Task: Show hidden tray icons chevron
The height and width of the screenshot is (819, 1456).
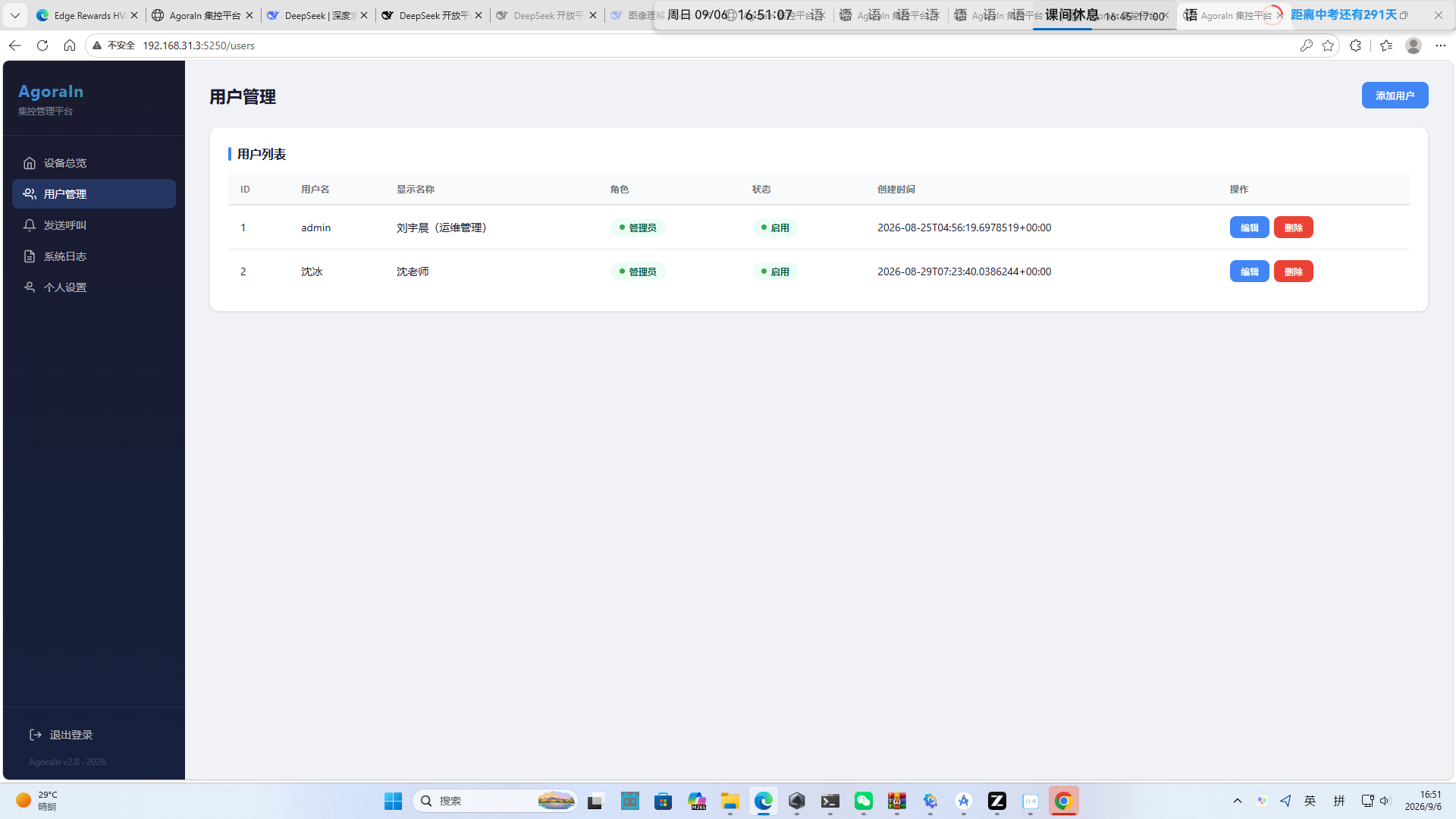Action: [x=1238, y=801]
